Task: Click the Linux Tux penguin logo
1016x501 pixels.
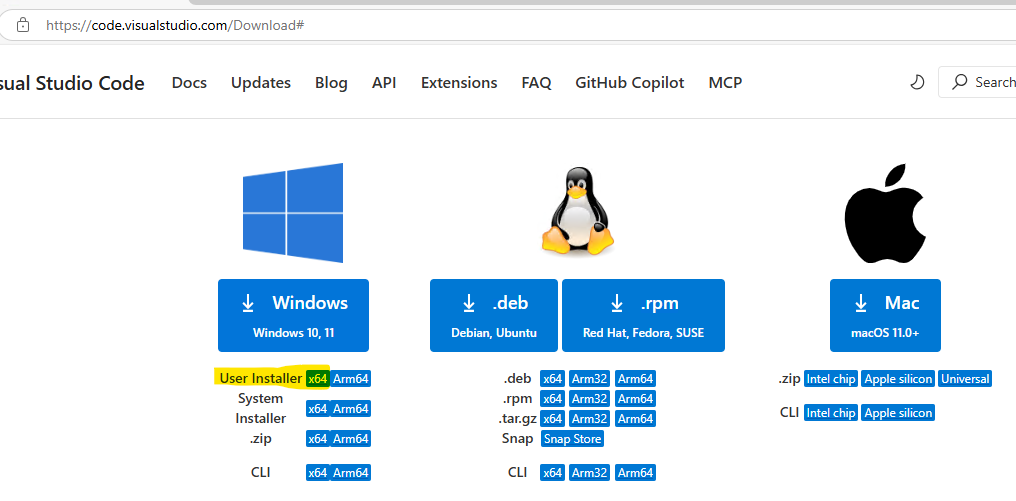Action: (x=577, y=210)
